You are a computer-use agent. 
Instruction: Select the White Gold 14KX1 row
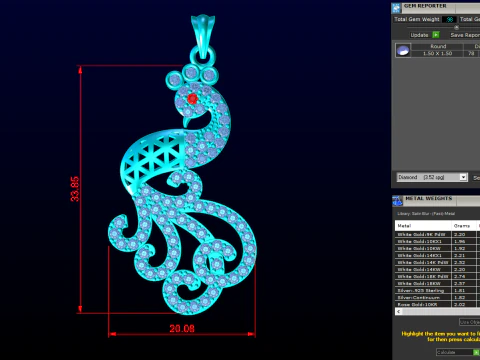(436, 255)
